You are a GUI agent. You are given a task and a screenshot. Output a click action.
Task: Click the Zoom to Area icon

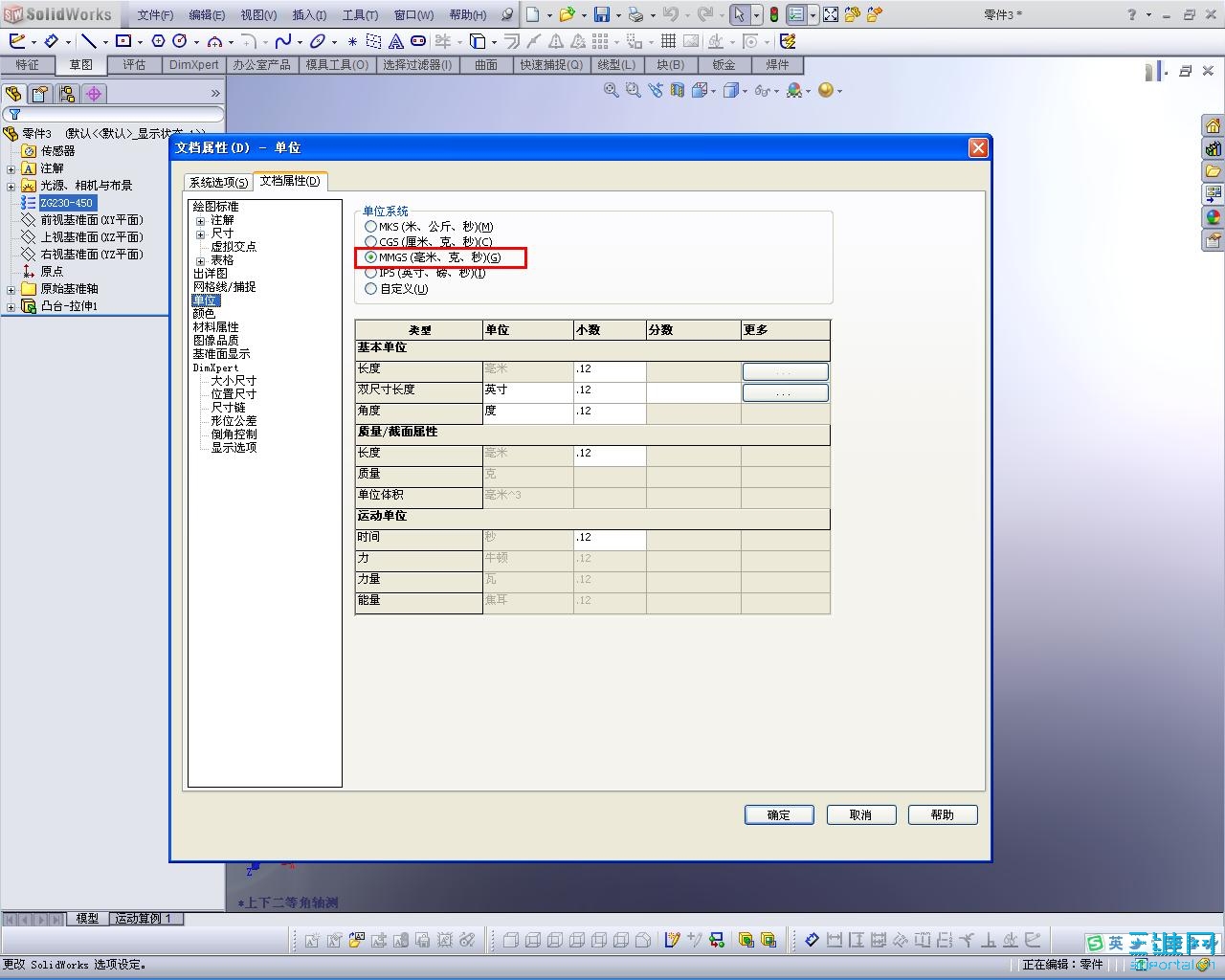633,90
